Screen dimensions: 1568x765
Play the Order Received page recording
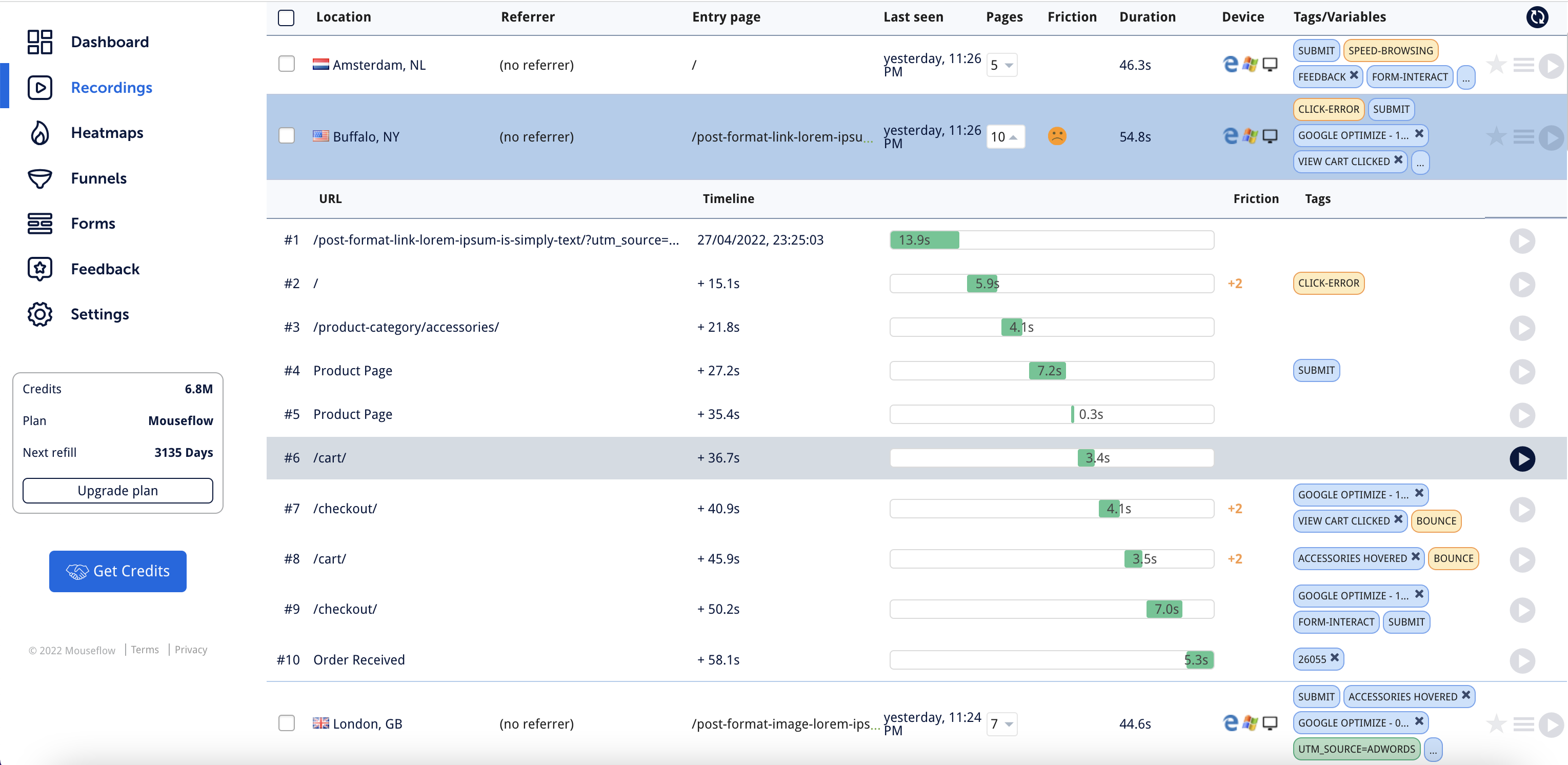coord(1522,660)
